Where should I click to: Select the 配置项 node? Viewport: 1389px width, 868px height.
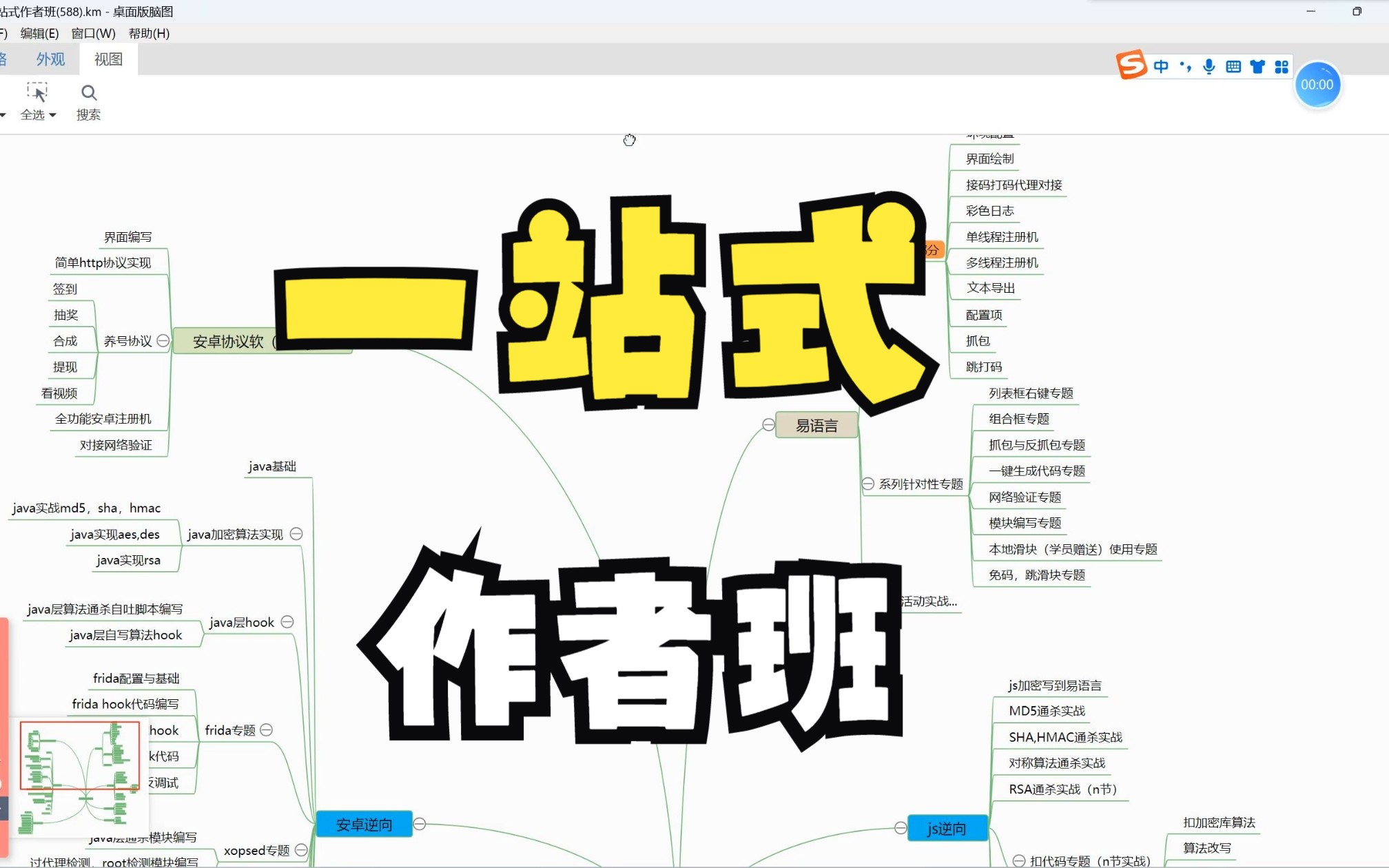[984, 315]
